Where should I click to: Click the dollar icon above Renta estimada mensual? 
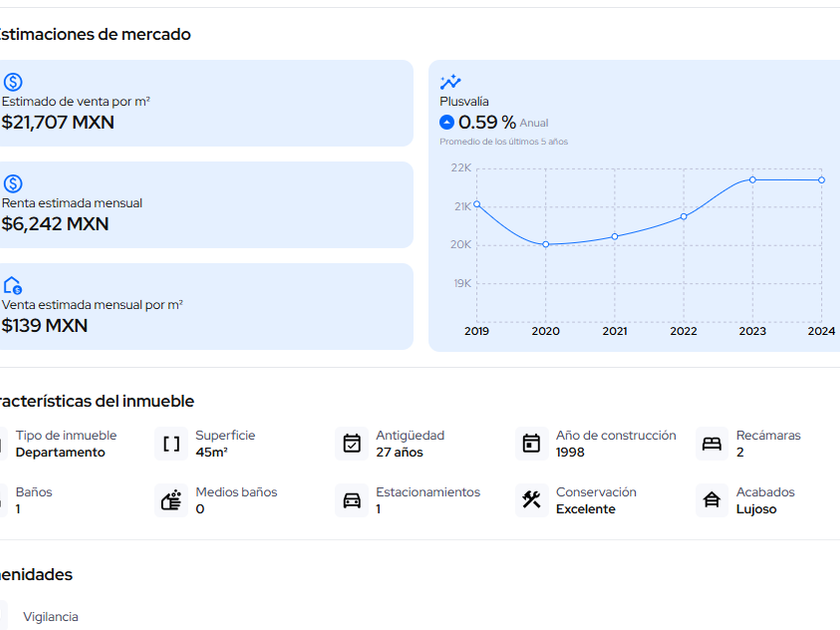13,184
